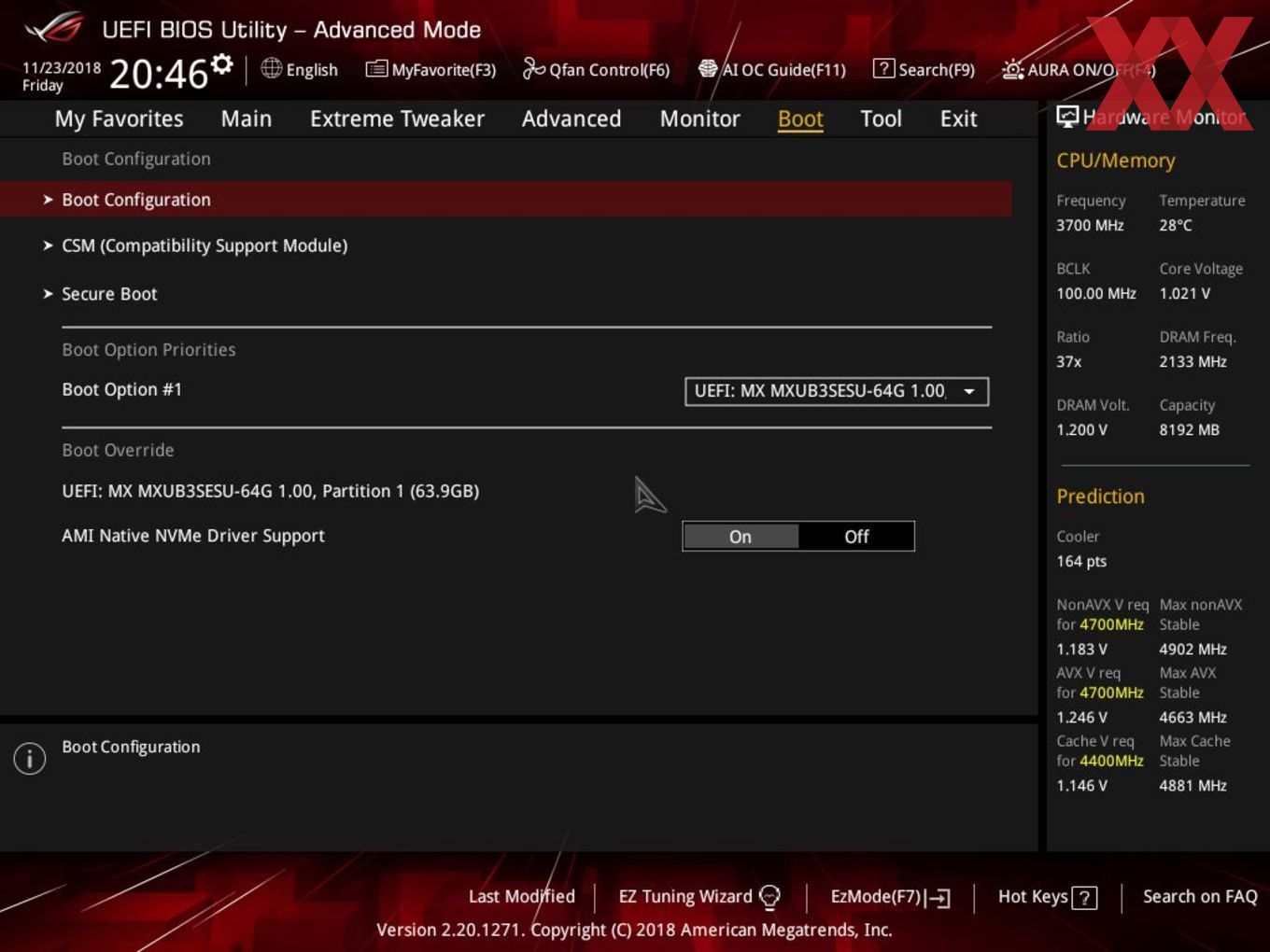1270x952 pixels.
Task: Click the 4881 MHz max cache value
Action: pos(1193,785)
